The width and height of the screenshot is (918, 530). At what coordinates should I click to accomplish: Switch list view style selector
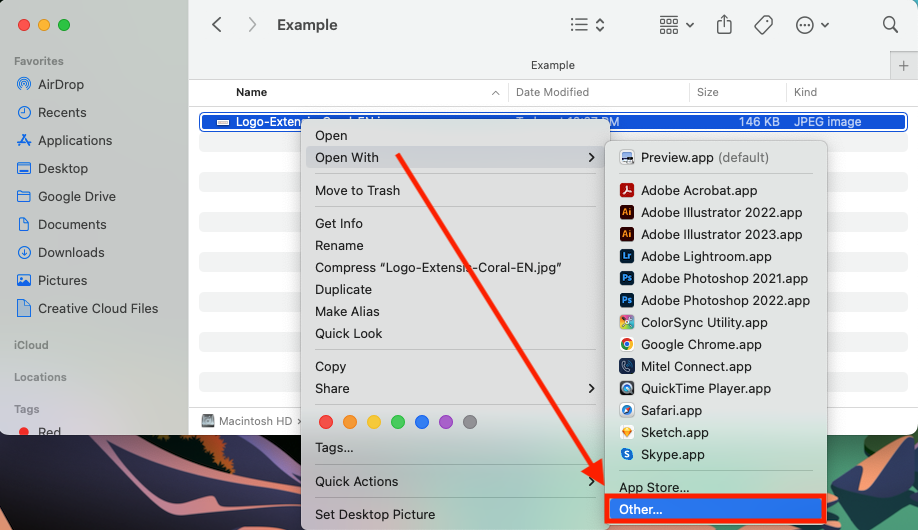point(587,25)
